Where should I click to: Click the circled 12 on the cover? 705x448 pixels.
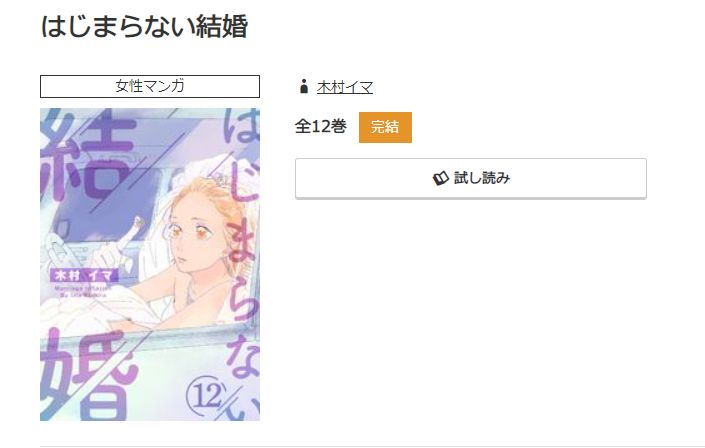click(x=205, y=396)
